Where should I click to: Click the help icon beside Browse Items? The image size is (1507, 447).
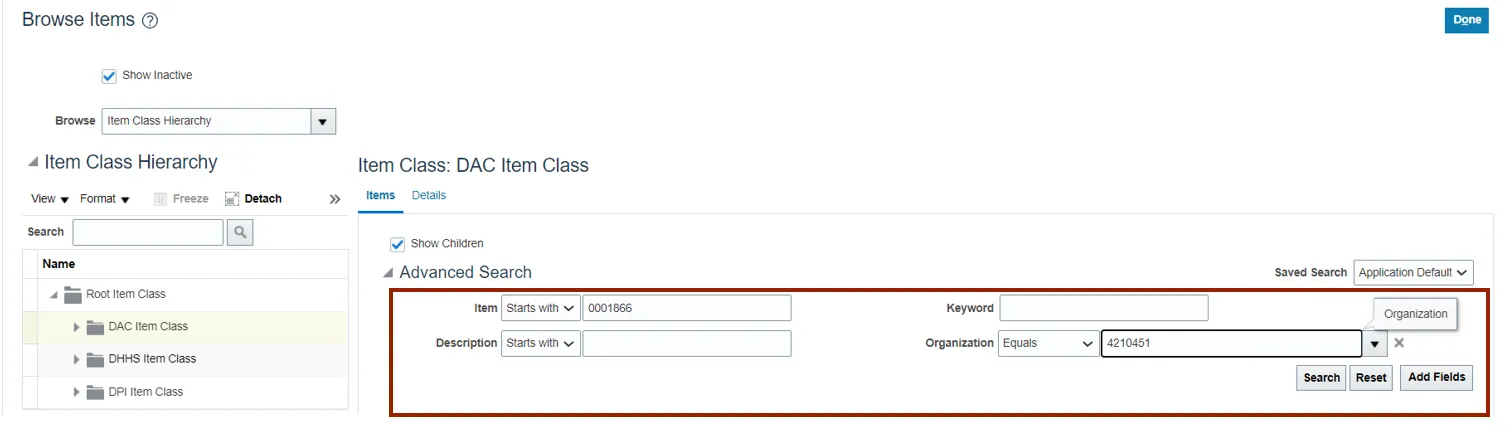(x=150, y=21)
